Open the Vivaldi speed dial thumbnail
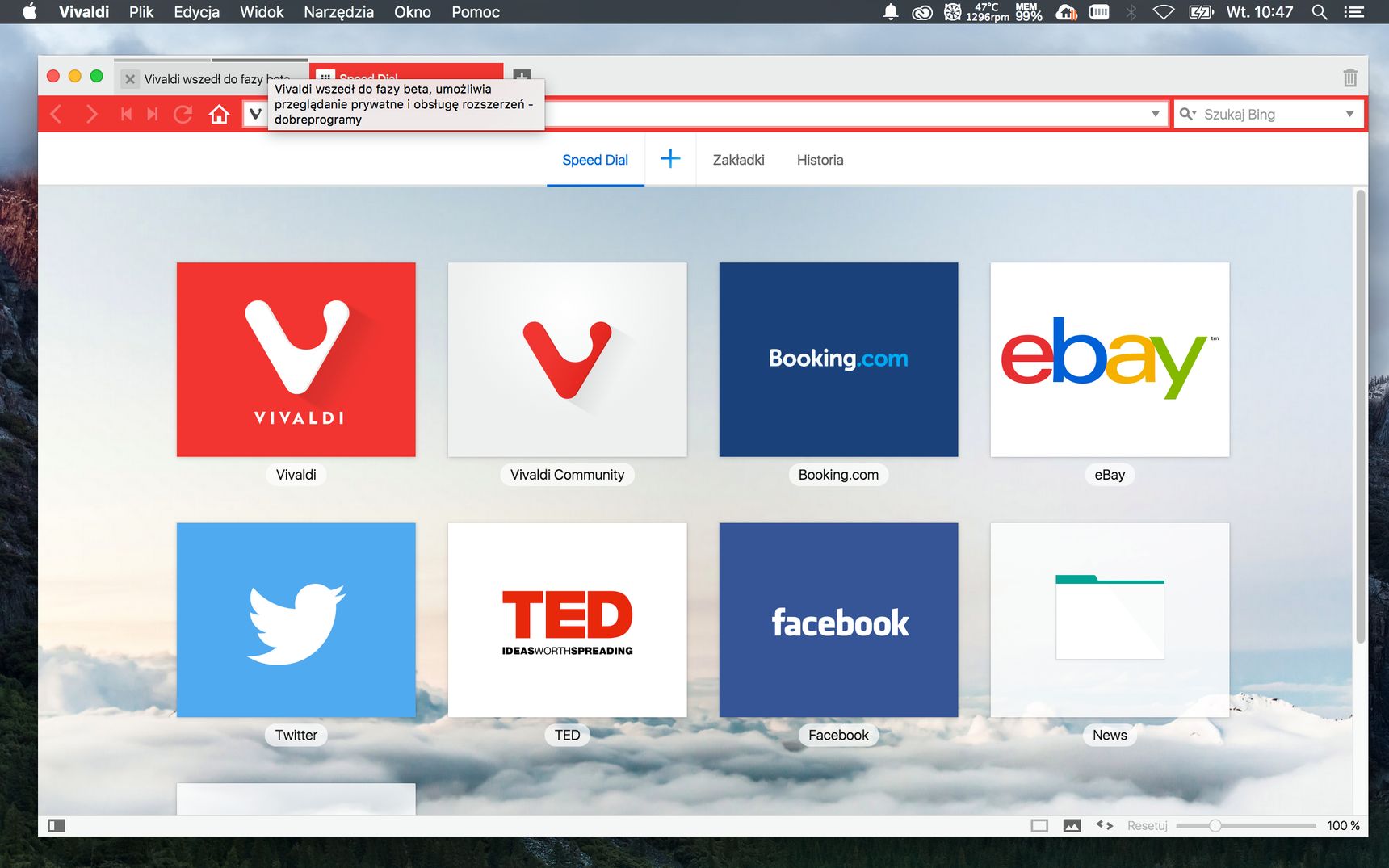Viewport: 1389px width, 868px height. point(296,359)
